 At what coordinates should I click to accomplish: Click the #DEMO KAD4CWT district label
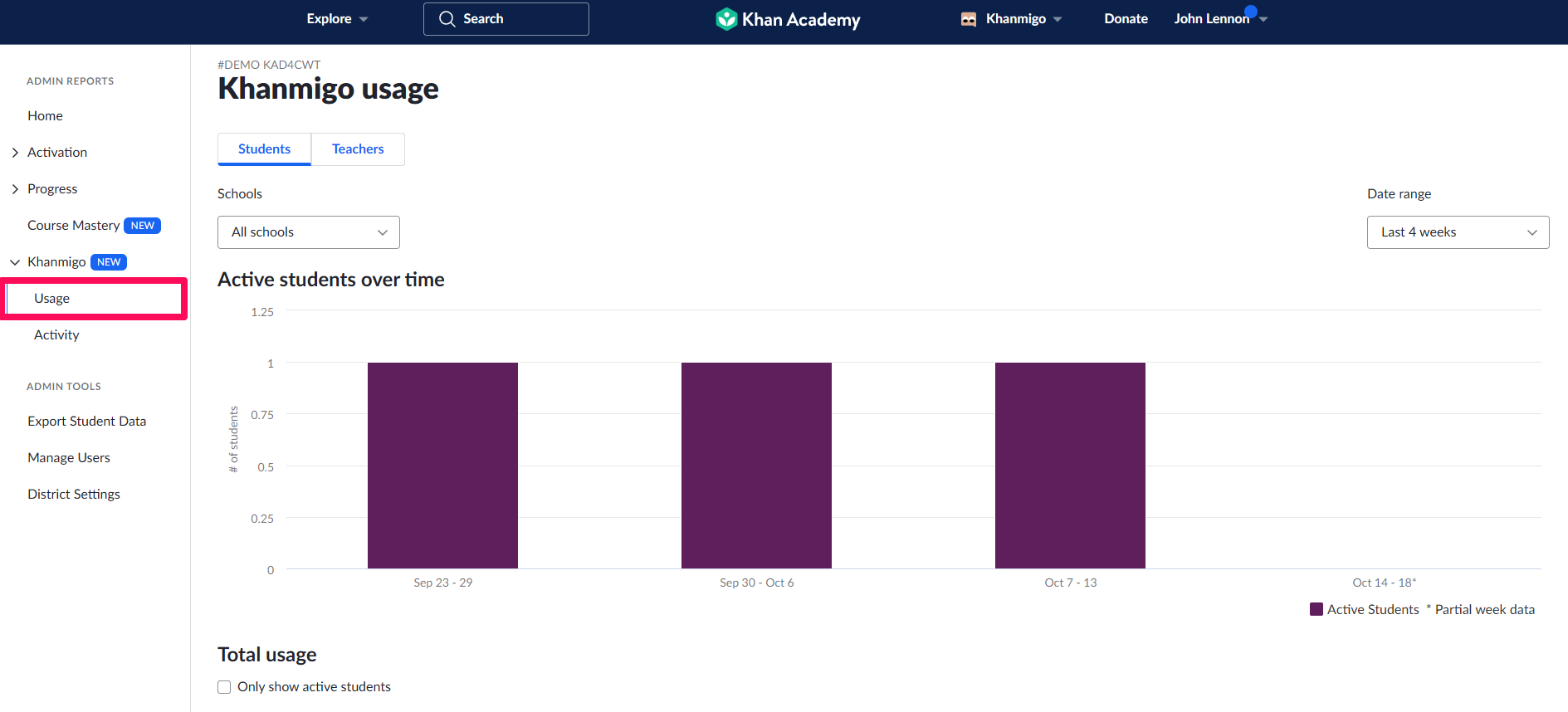pyautogui.click(x=269, y=65)
